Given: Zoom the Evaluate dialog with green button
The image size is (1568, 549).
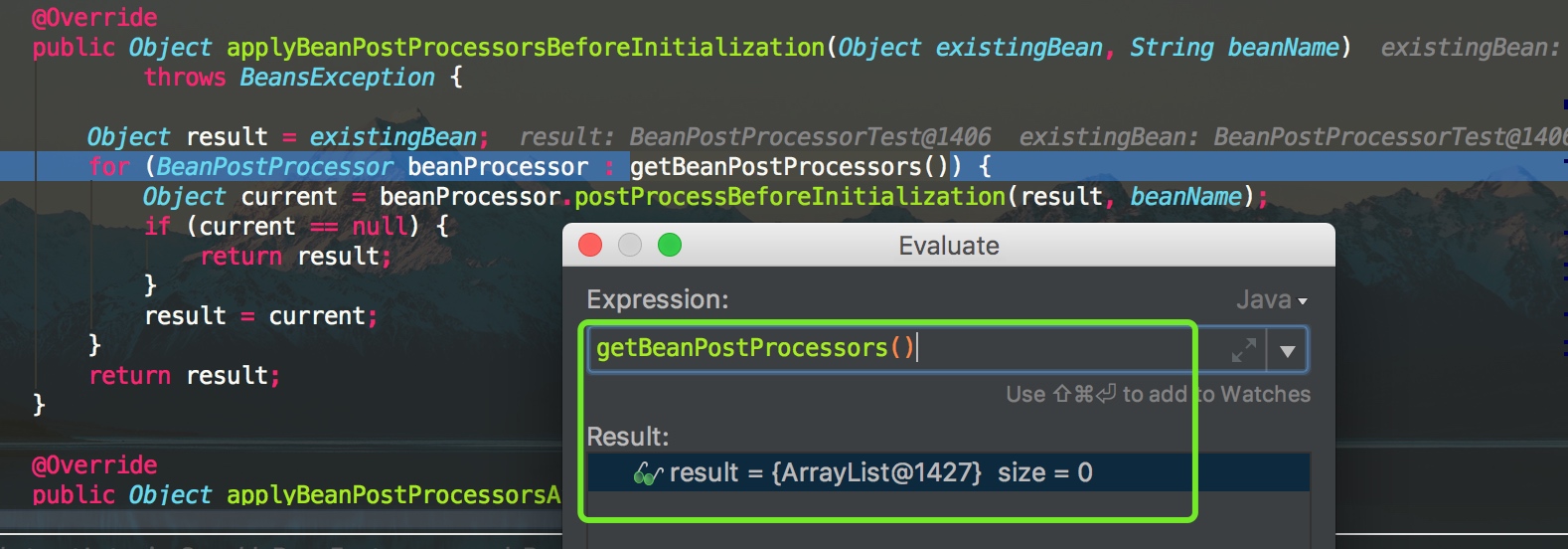Looking at the screenshot, I should pyautogui.click(x=670, y=245).
